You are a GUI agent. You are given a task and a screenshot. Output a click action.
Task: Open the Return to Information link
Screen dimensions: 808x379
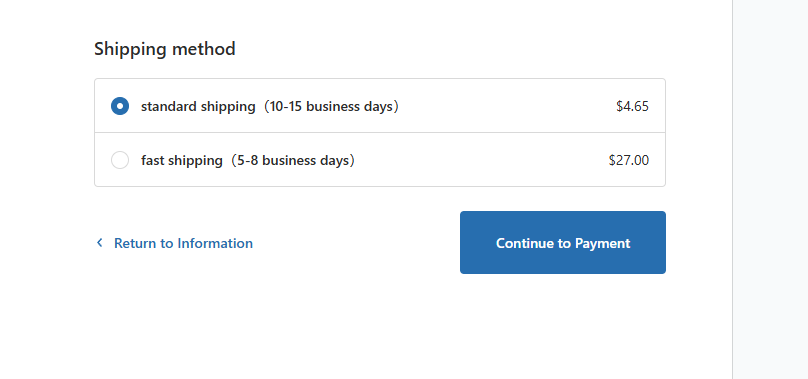tap(174, 243)
